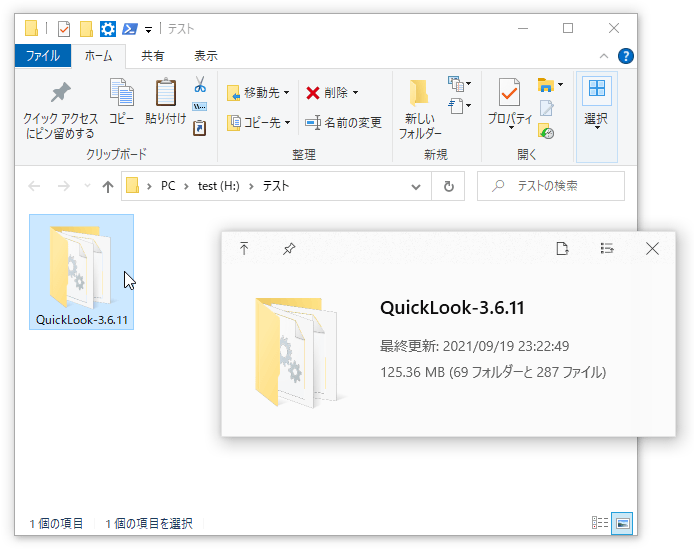Click the Edit icon in Open group
This screenshot has width=694, height=550.
point(547,108)
